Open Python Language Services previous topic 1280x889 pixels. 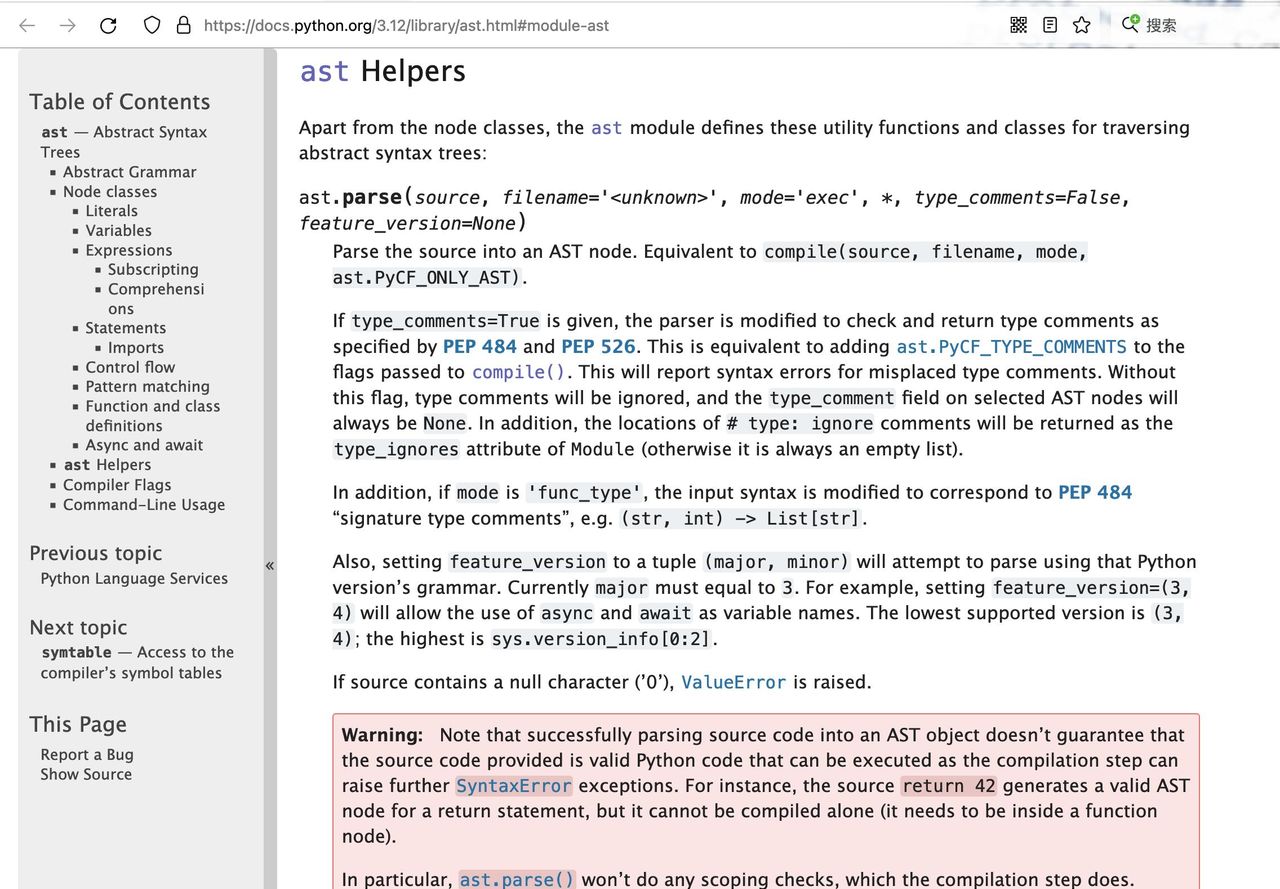(x=134, y=578)
